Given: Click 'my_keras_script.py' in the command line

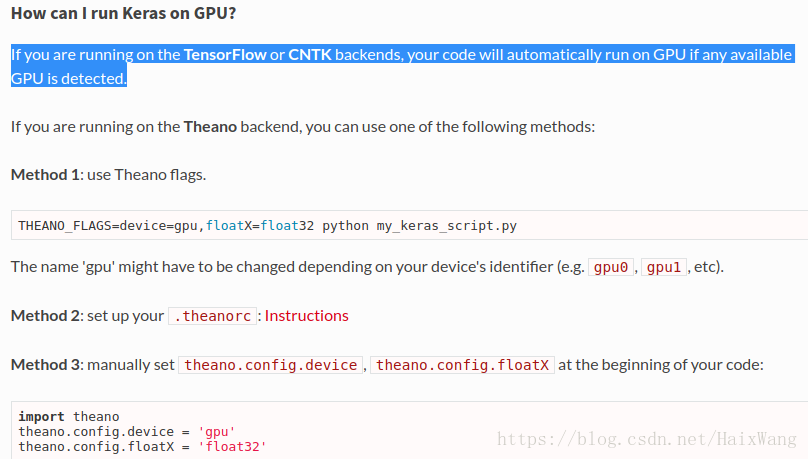Looking at the screenshot, I should (446, 226).
